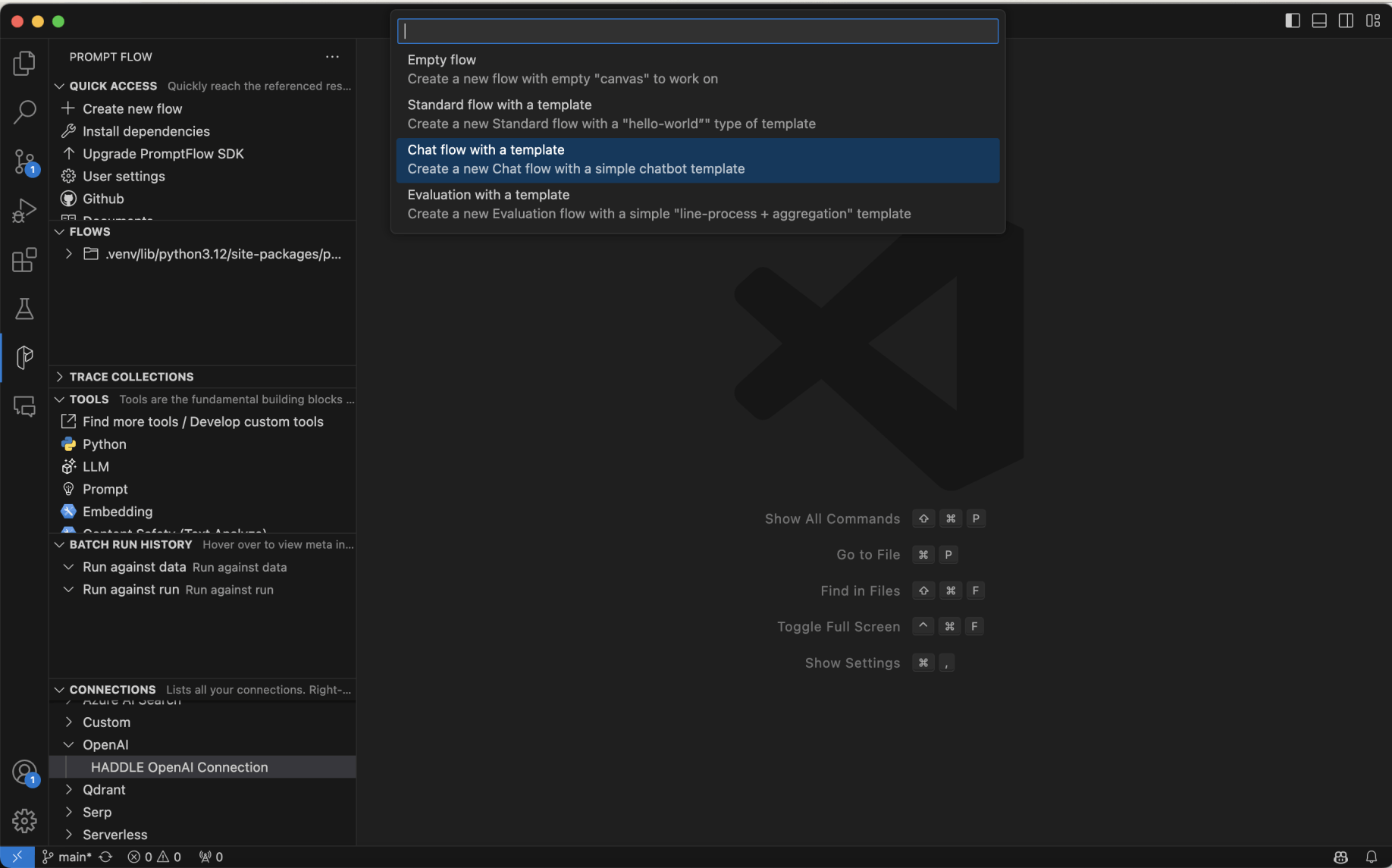Image resolution: width=1392 pixels, height=868 pixels.
Task: Open the Extensions view icon
Action: (24, 260)
